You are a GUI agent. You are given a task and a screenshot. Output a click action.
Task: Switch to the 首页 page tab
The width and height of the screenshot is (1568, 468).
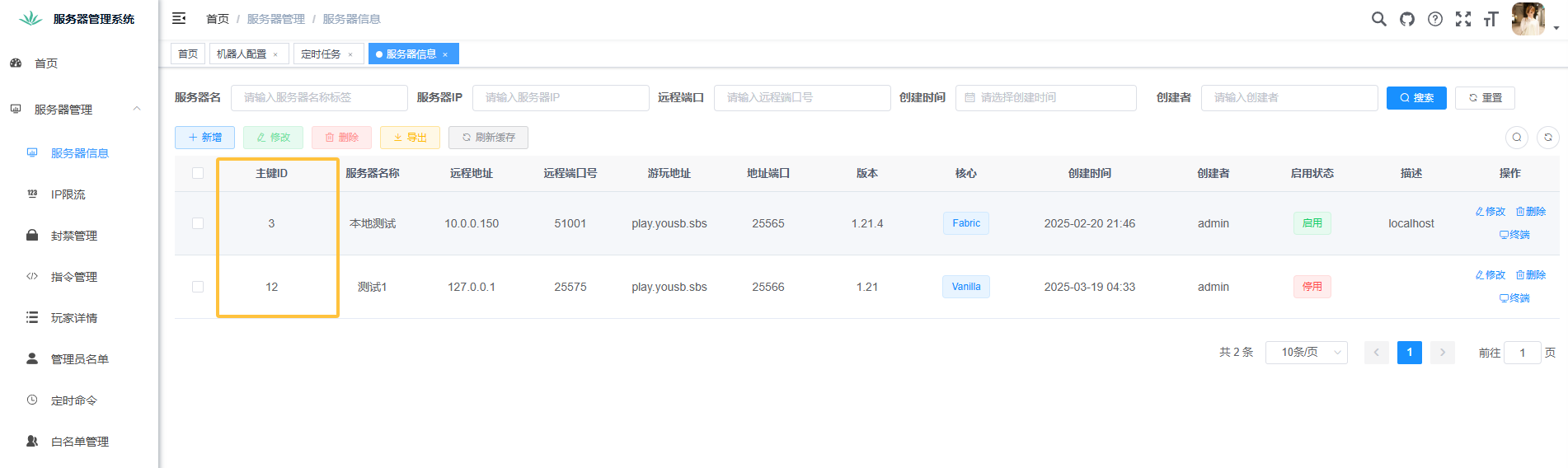pyautogui.click(x=188, y=54)
